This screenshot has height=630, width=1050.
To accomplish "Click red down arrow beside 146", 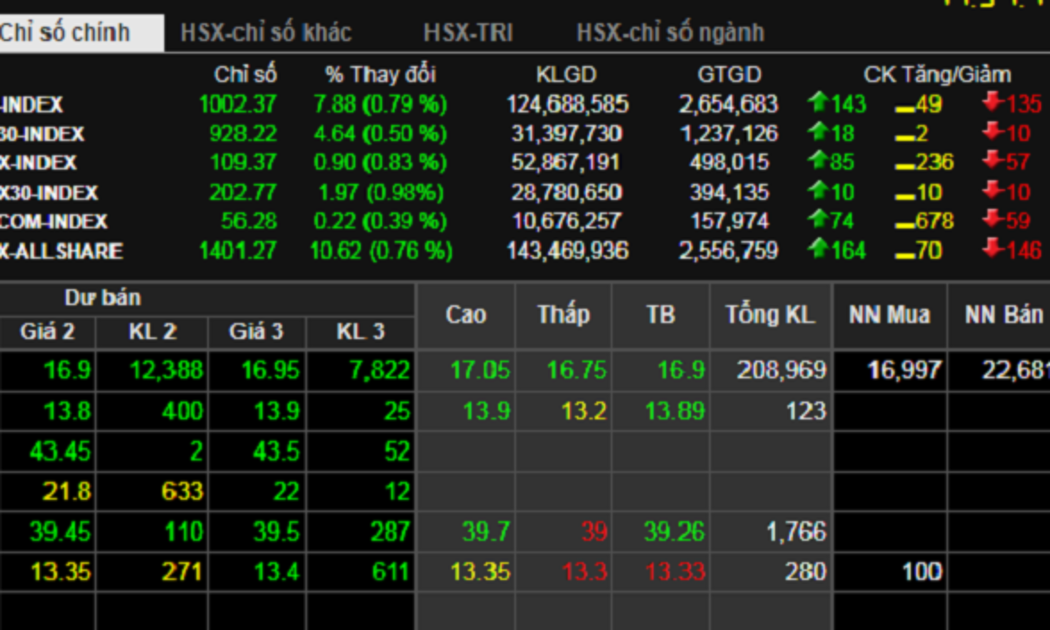I will pyautogui.click(x=992, y=249).
